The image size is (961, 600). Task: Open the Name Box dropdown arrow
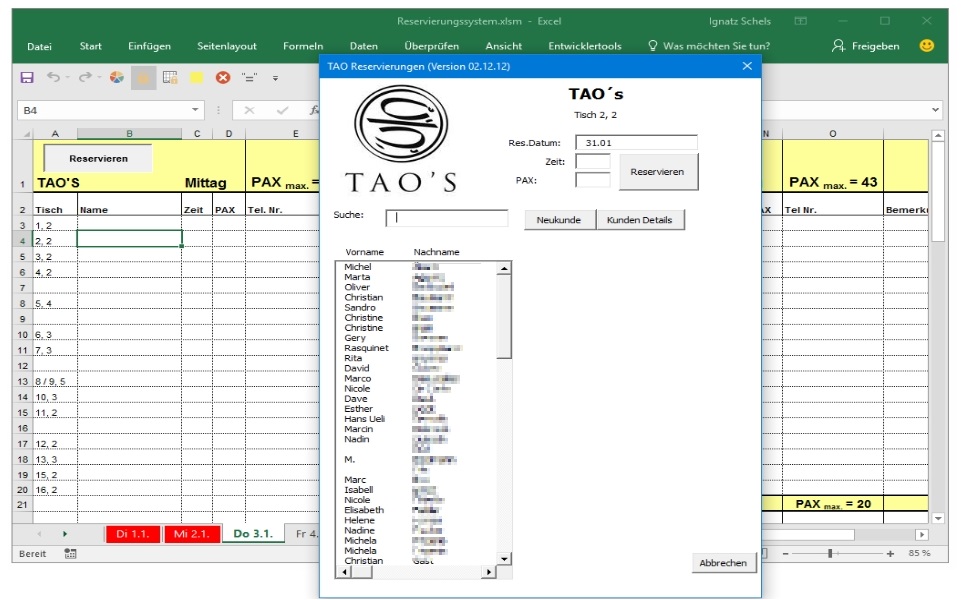195,110
